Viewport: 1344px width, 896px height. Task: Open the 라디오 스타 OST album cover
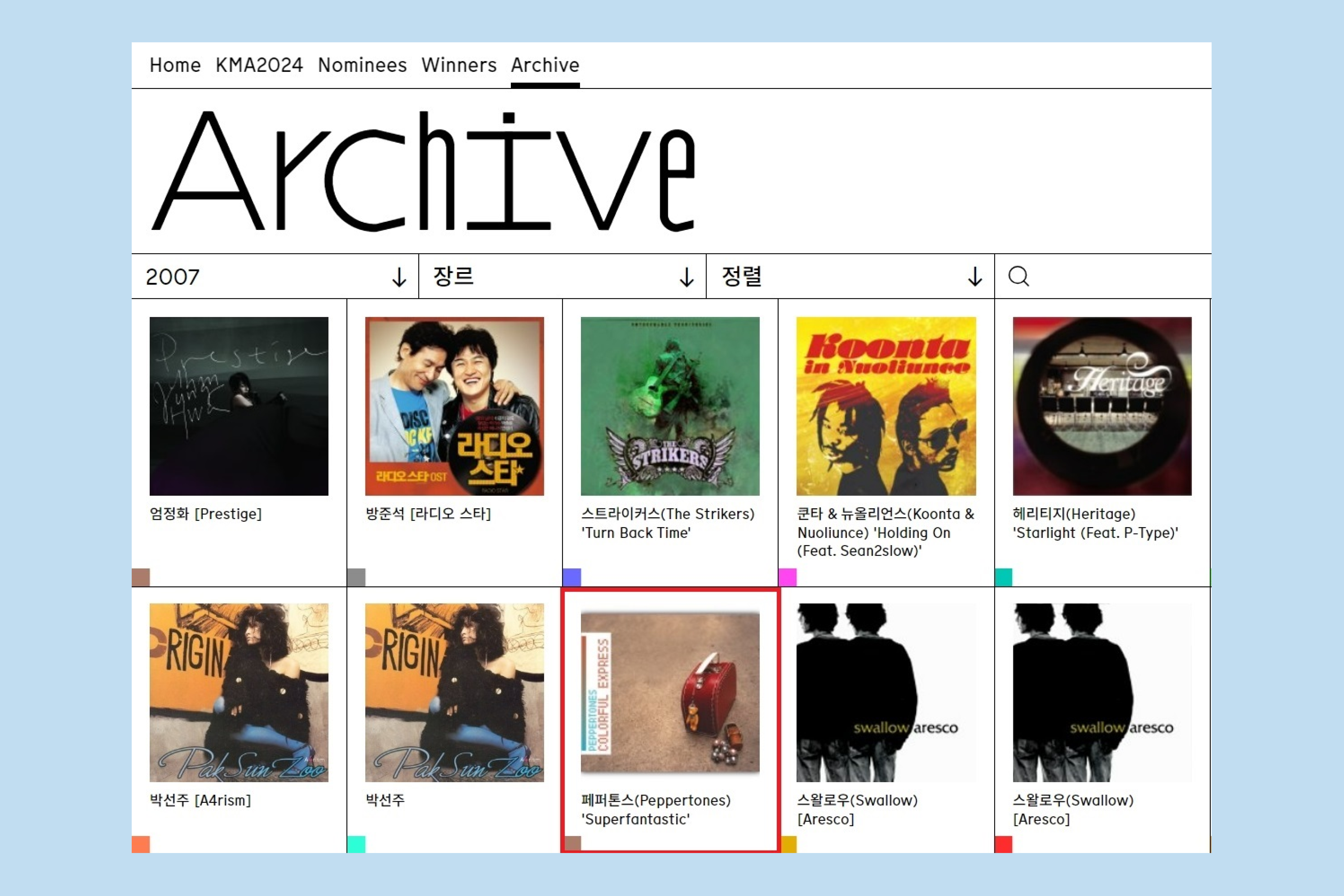point(454,406)
